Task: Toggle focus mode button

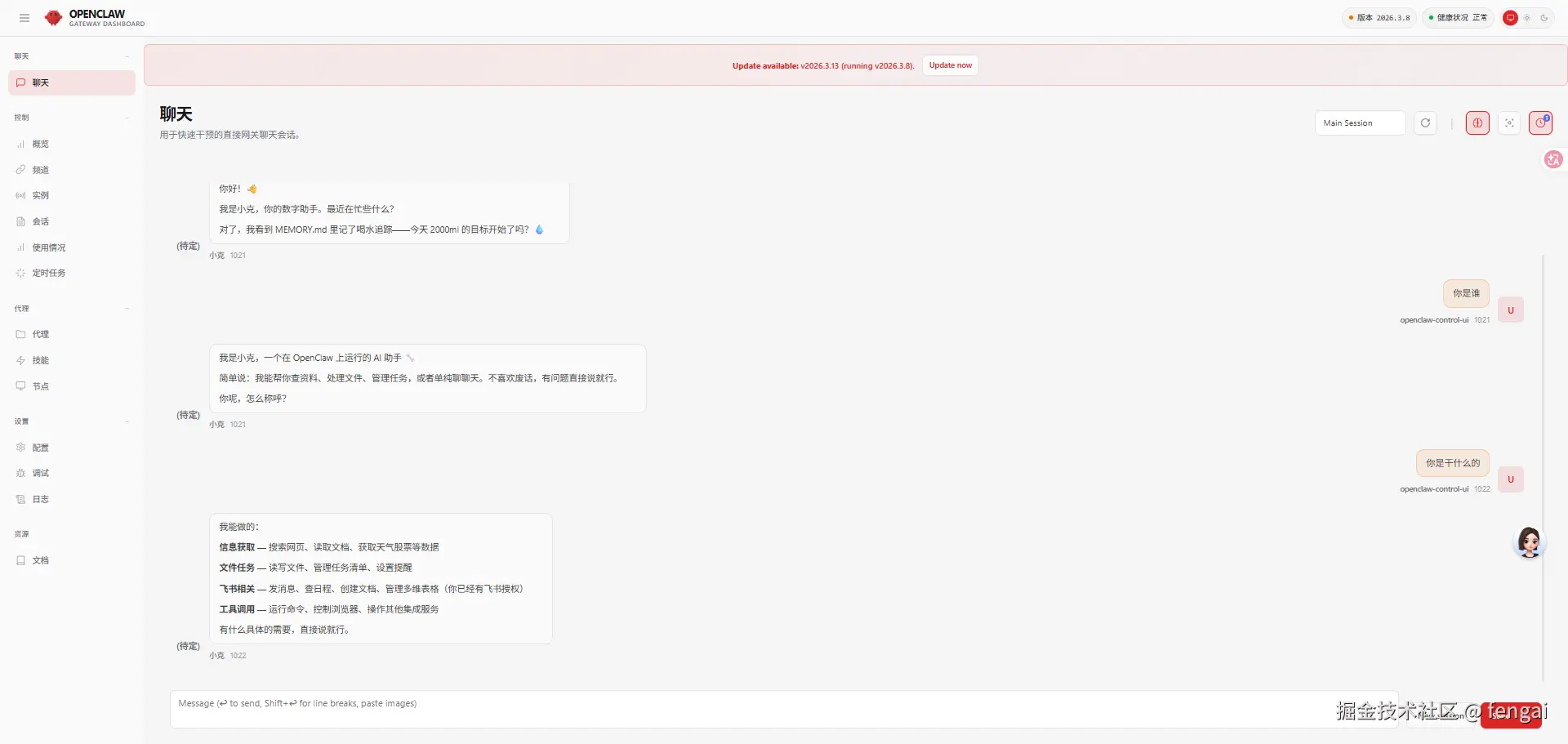Action: (1509, 123)
